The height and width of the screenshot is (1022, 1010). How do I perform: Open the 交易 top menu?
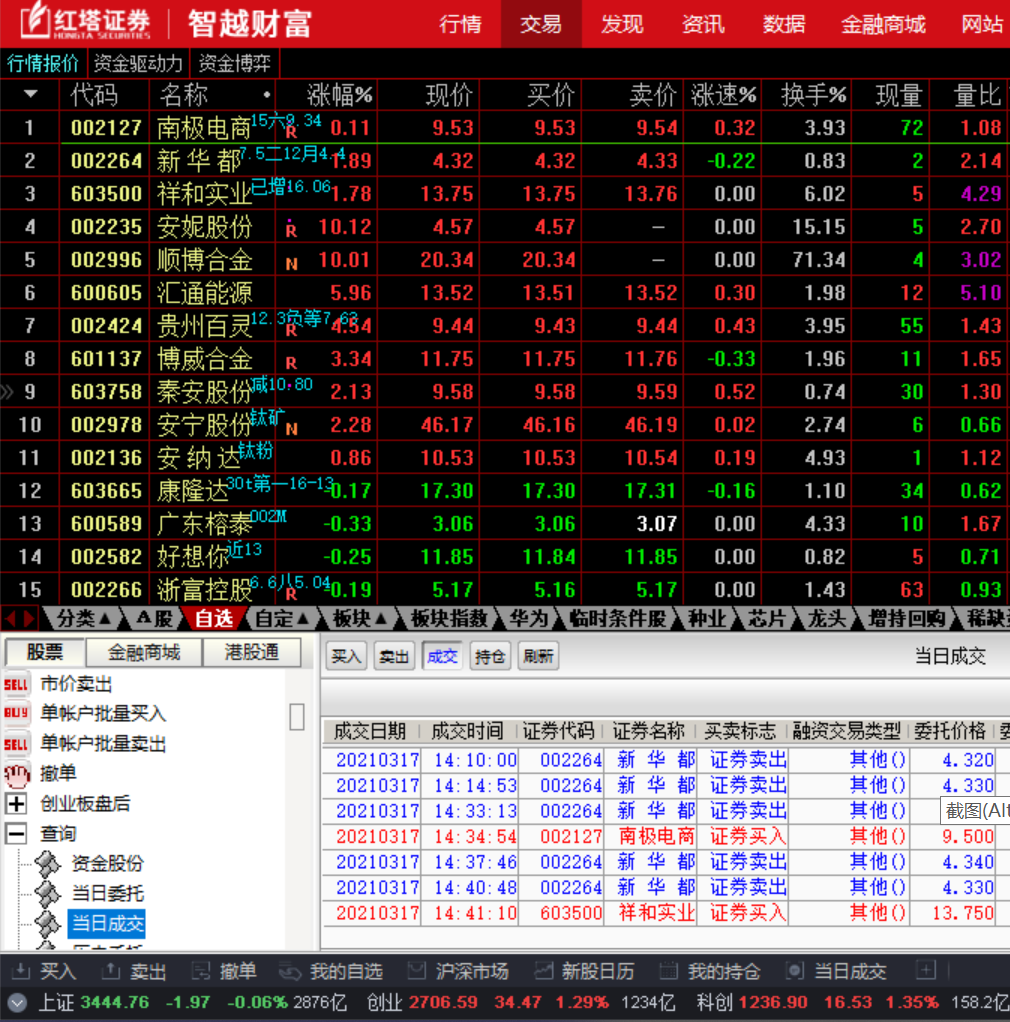click(541, 24)
